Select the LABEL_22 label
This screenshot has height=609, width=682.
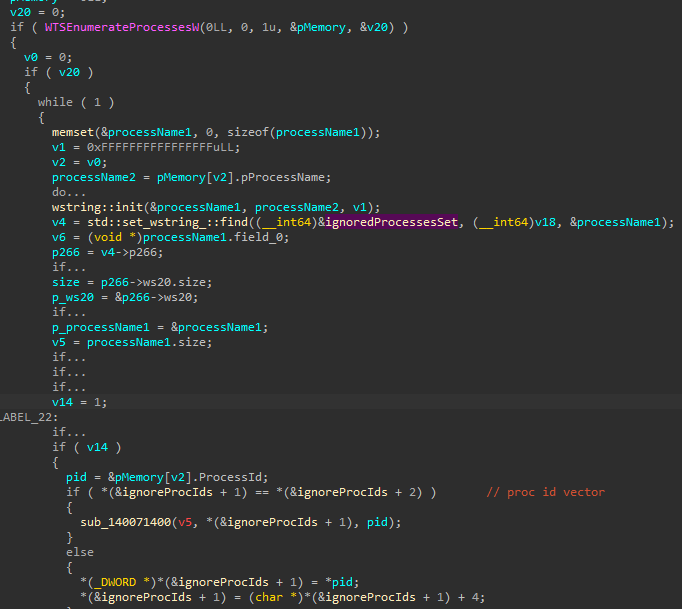click(x=29, y=417)
